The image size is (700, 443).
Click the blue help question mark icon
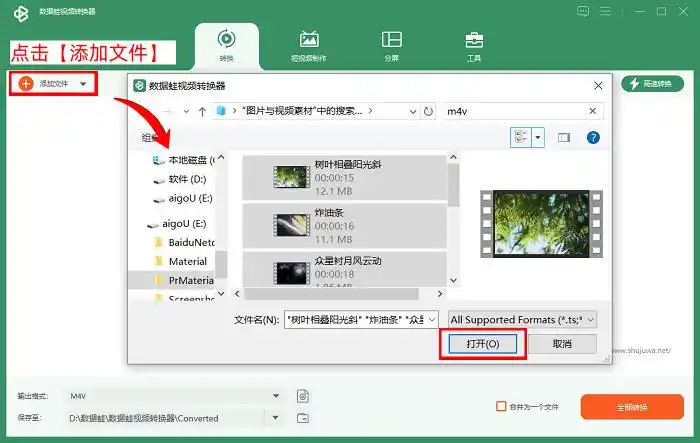[593, 137]
